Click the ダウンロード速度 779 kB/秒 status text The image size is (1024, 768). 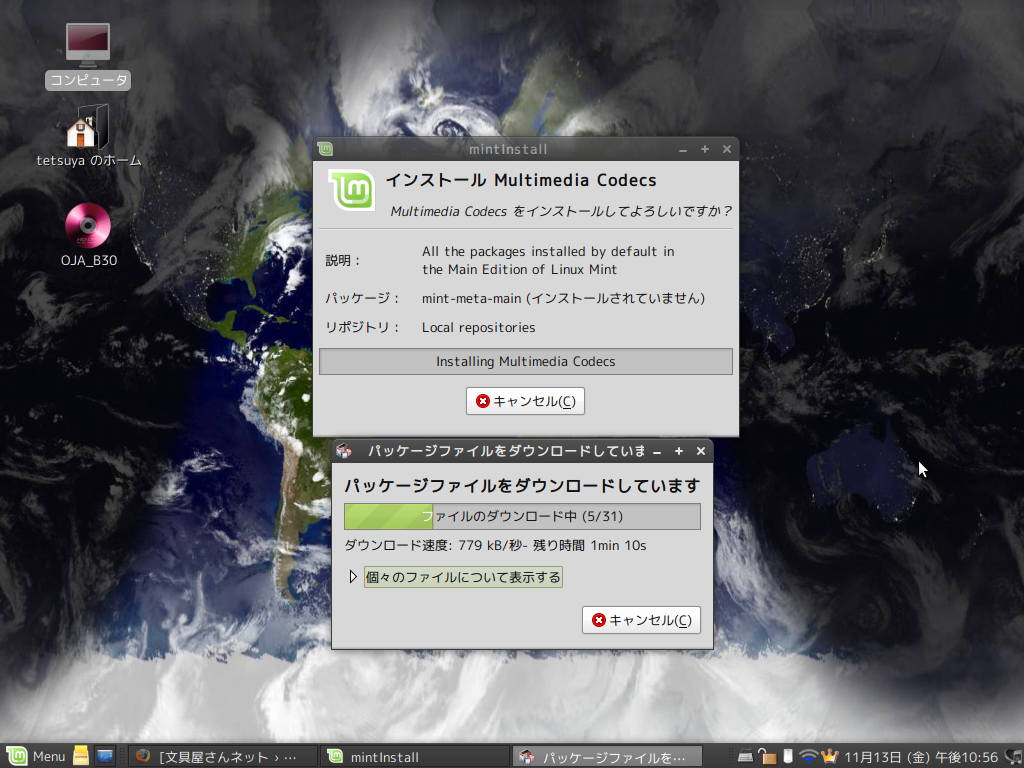pos(495,545)
